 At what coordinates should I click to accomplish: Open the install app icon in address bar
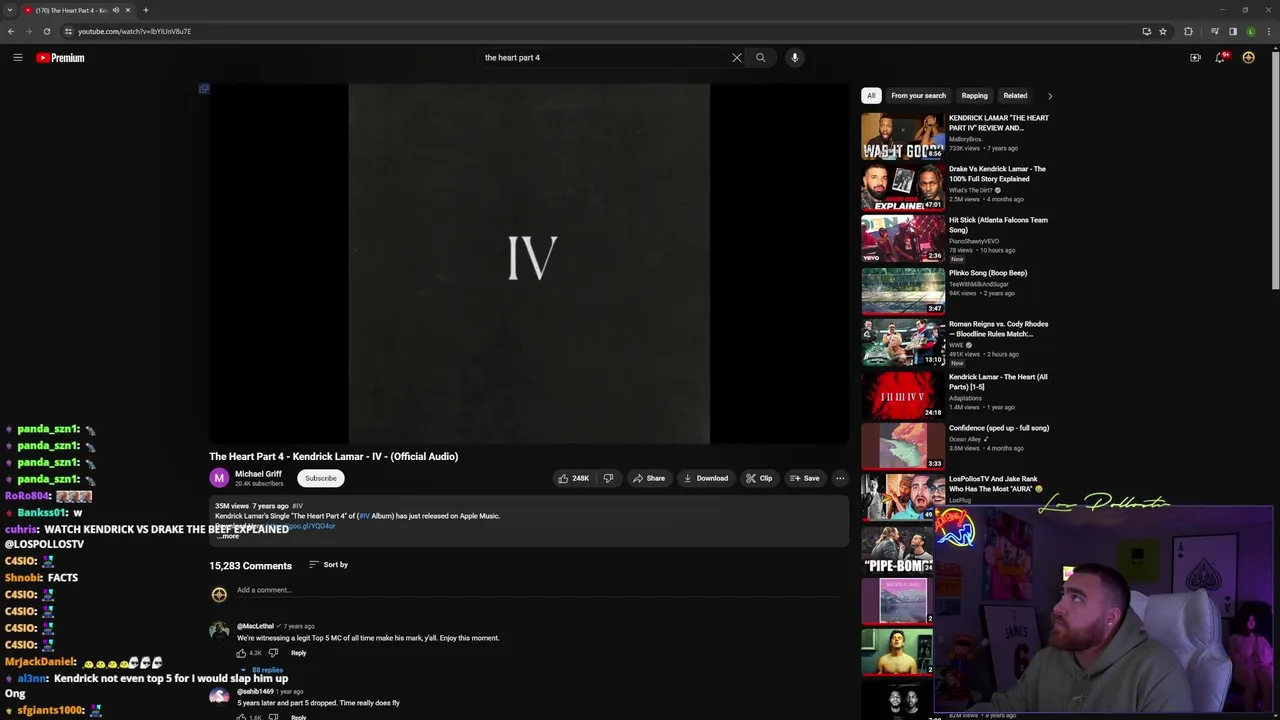coord(1146,31)
